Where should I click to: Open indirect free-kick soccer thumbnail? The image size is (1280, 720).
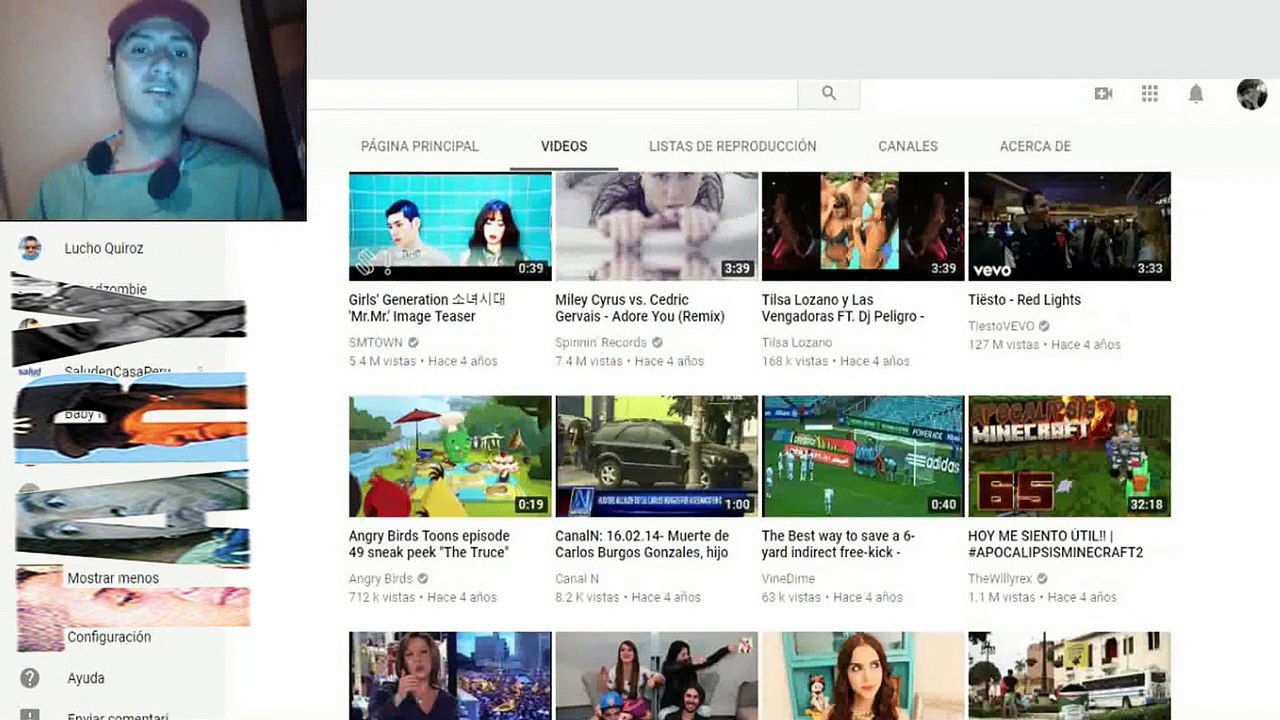(x=863, y=456)
